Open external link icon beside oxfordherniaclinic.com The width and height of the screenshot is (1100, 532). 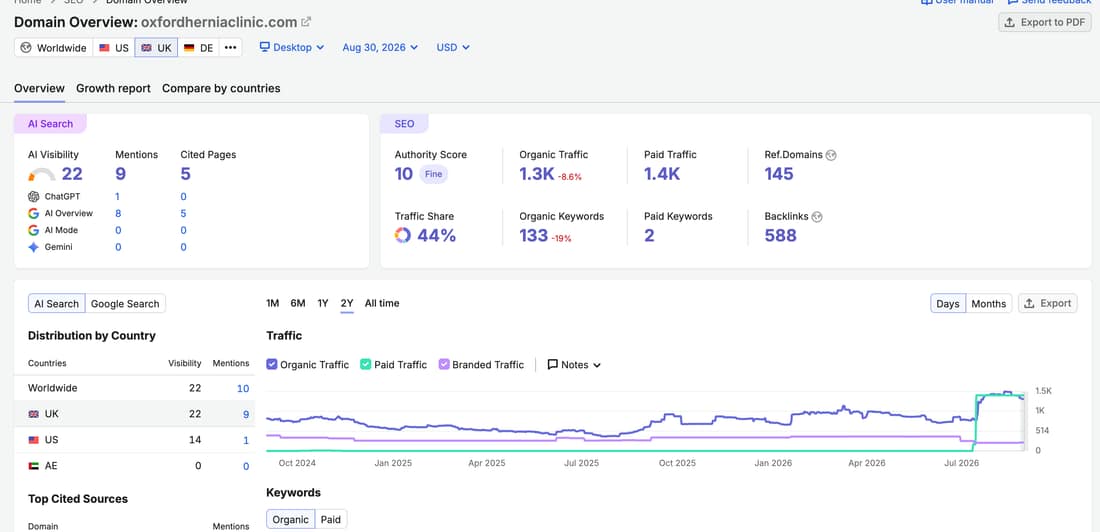coord(306,22)
